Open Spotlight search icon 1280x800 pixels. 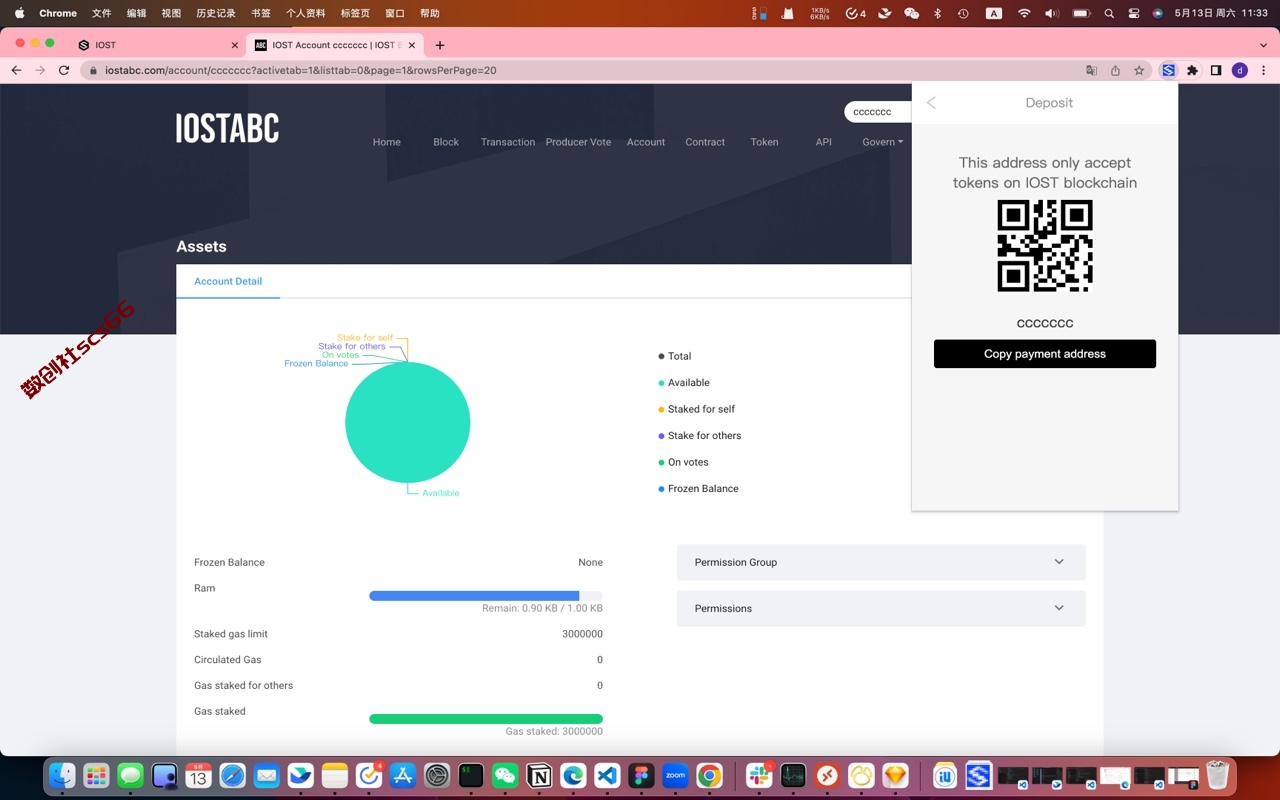coord(1109,13)
